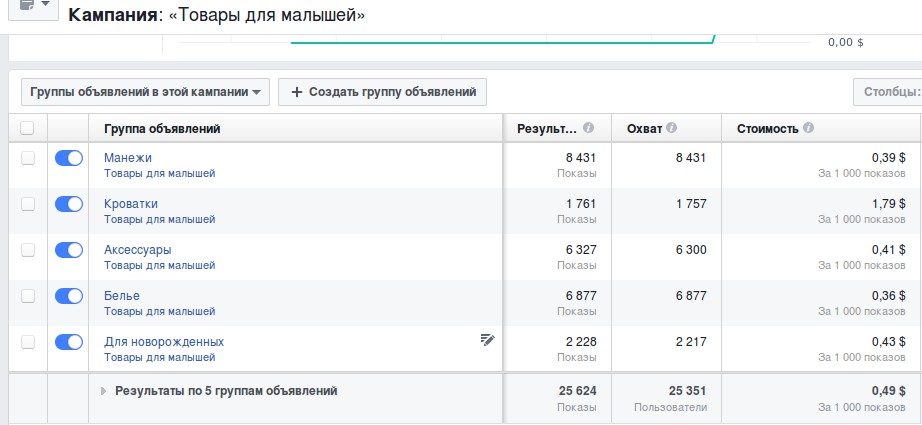Open the Столбцы columns dropdown

click(887, 92)
